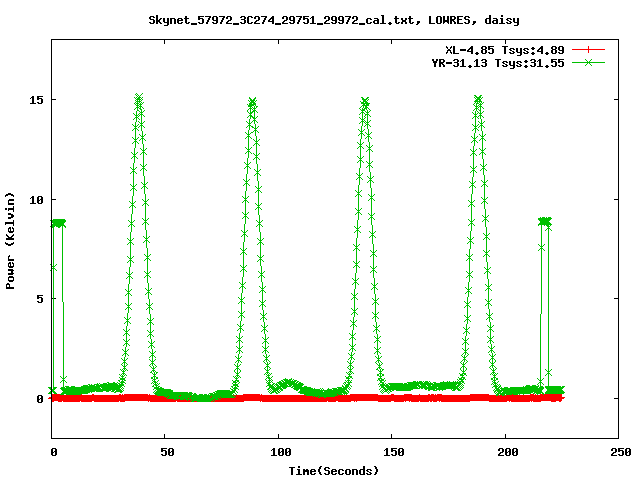Click the x-axis tick label 250

click(621, 452)
